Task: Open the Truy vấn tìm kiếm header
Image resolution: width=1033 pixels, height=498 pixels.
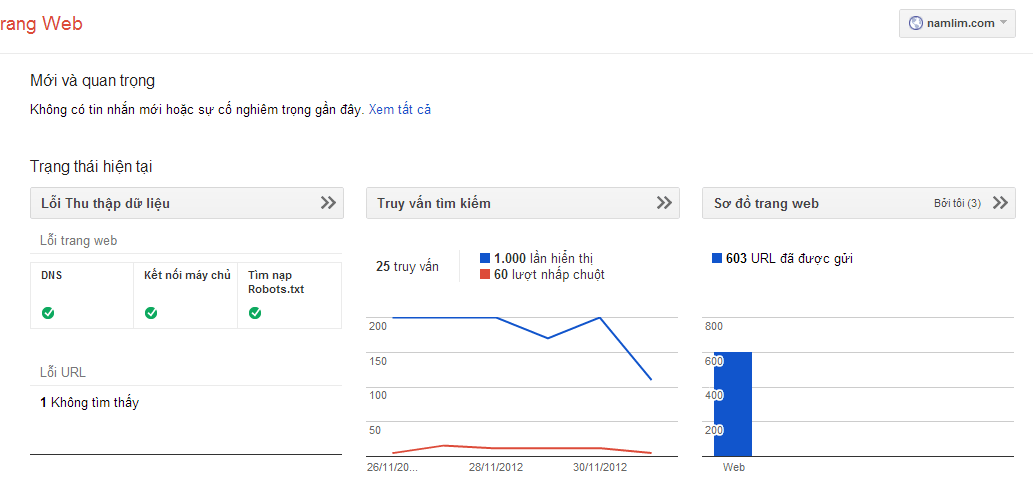Action: tap(433, 203)
